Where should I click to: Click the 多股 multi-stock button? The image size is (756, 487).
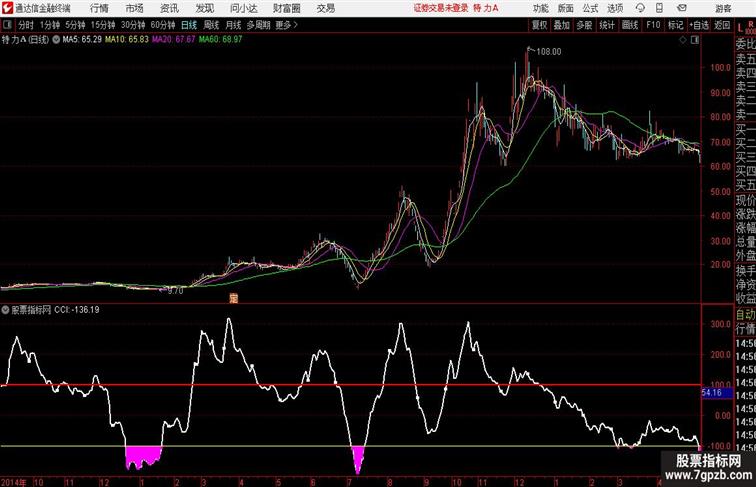click(584, 25)
